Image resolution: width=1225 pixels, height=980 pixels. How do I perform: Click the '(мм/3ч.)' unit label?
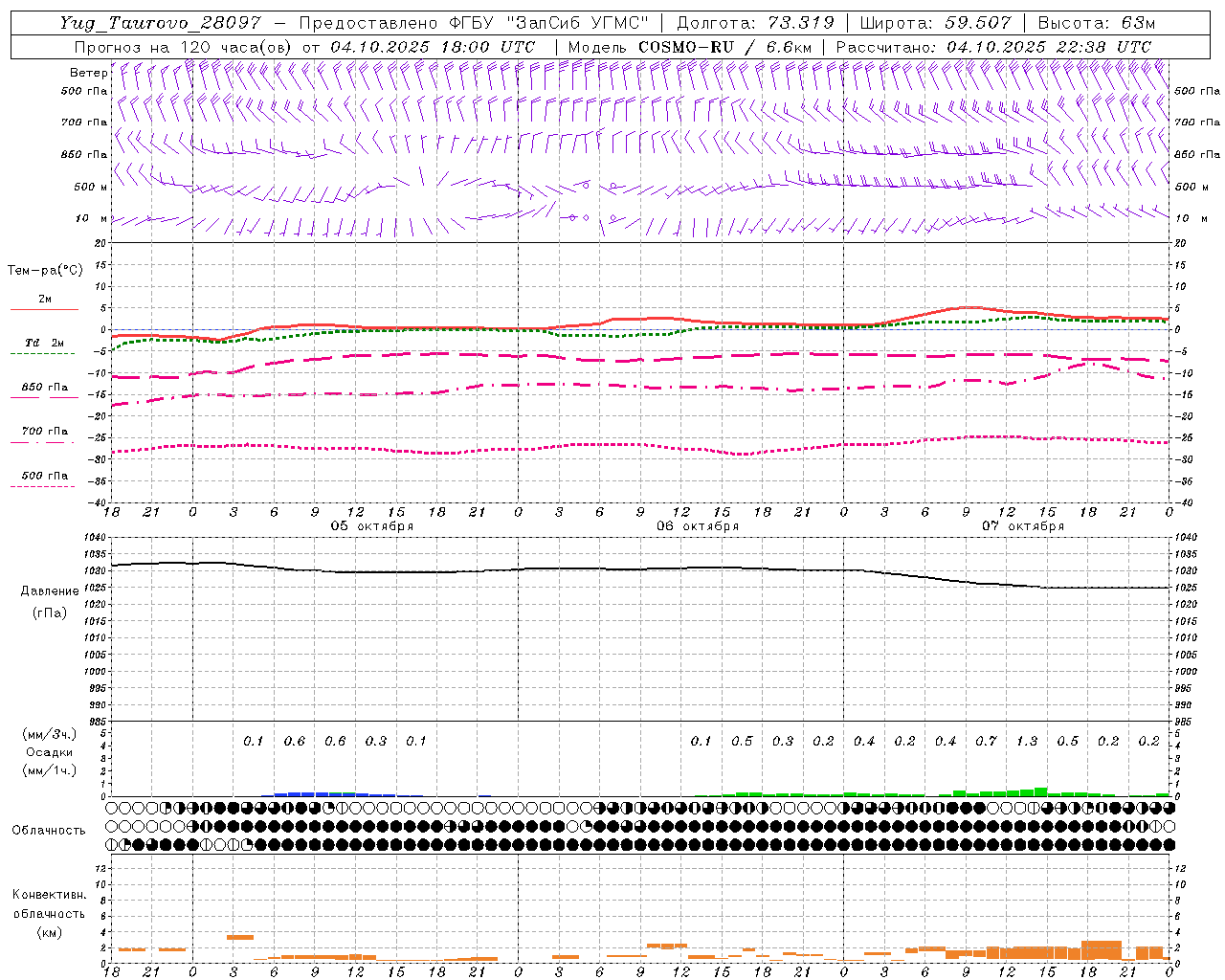coord(49,734)
